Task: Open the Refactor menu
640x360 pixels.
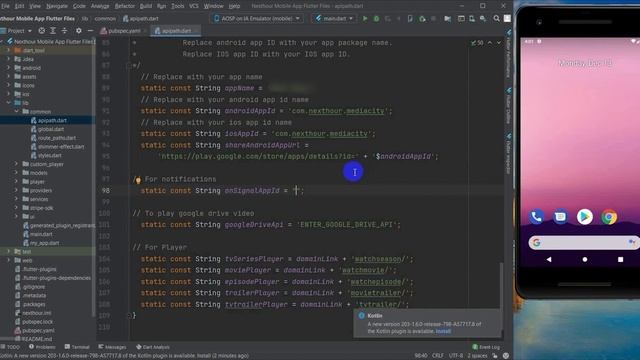Action: (124, 6)
